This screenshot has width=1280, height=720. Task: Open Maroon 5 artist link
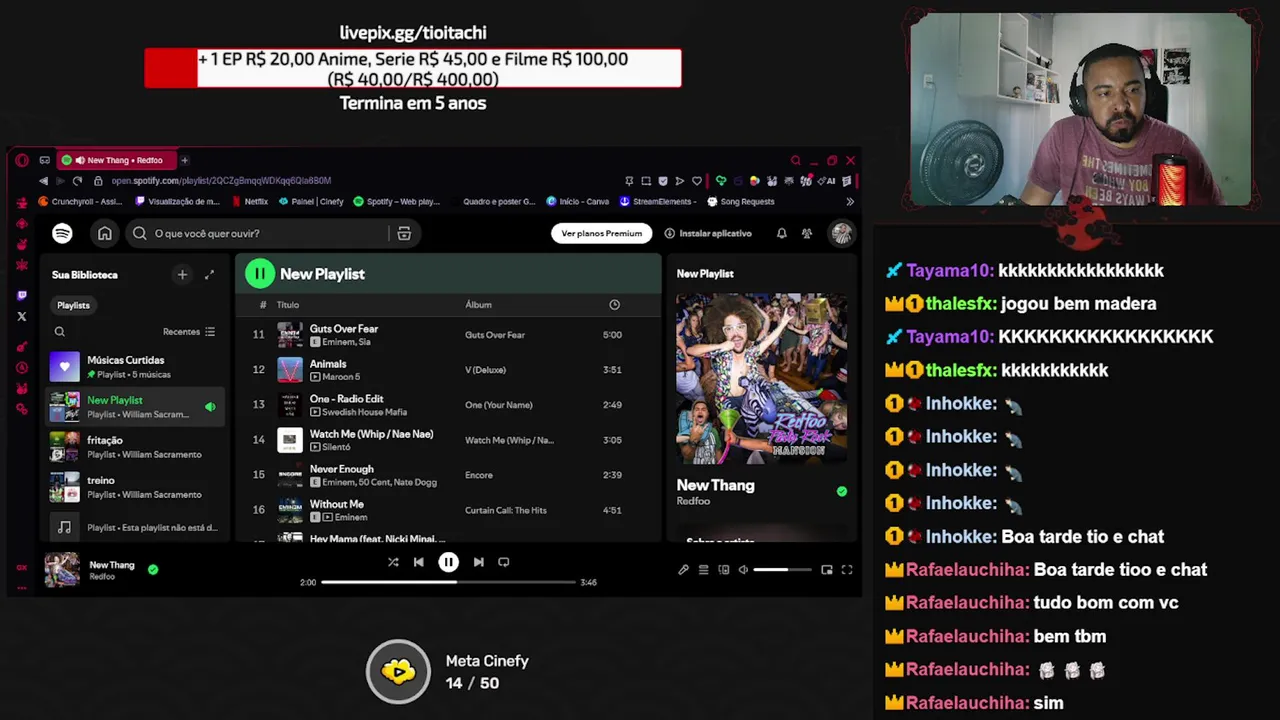(341, 377)
